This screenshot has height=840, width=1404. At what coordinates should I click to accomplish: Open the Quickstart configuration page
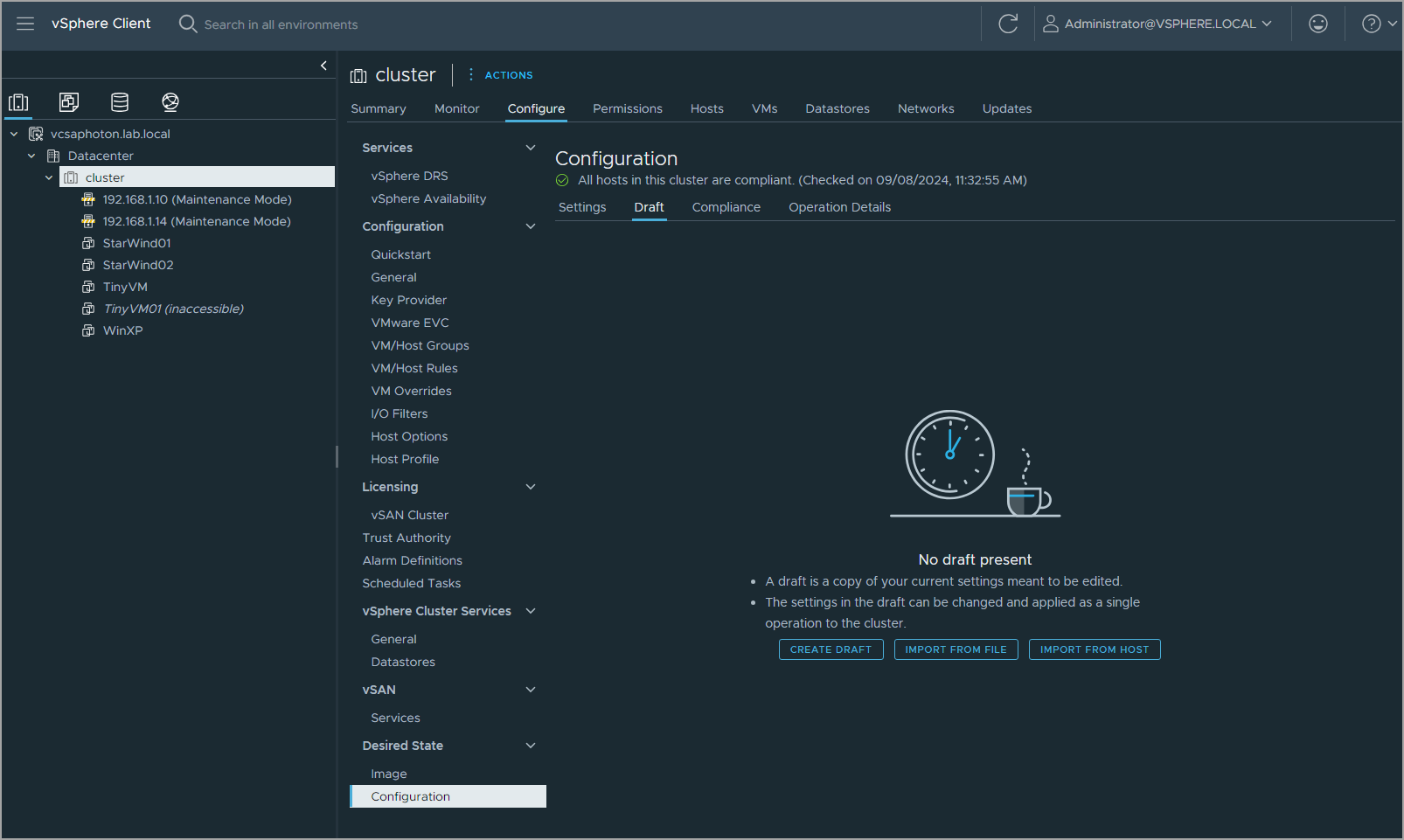(x=401, y=254)
